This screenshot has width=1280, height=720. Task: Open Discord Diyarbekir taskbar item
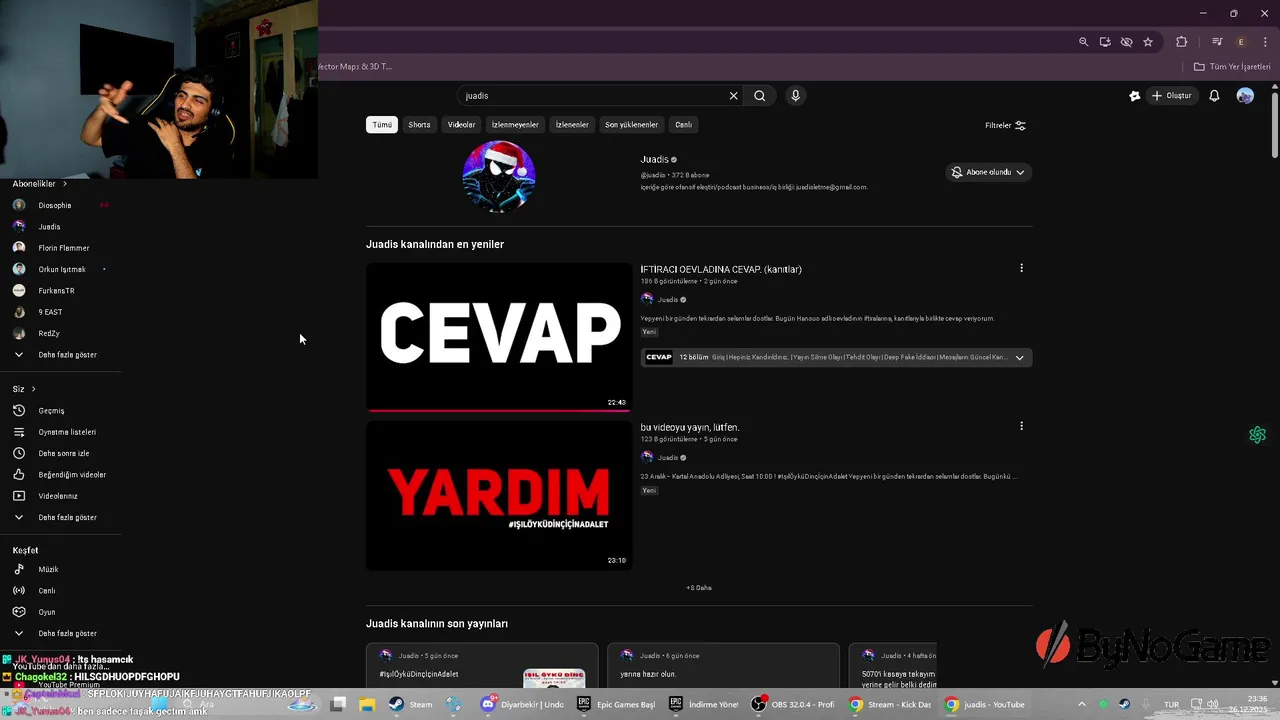[x=522, y=704]
